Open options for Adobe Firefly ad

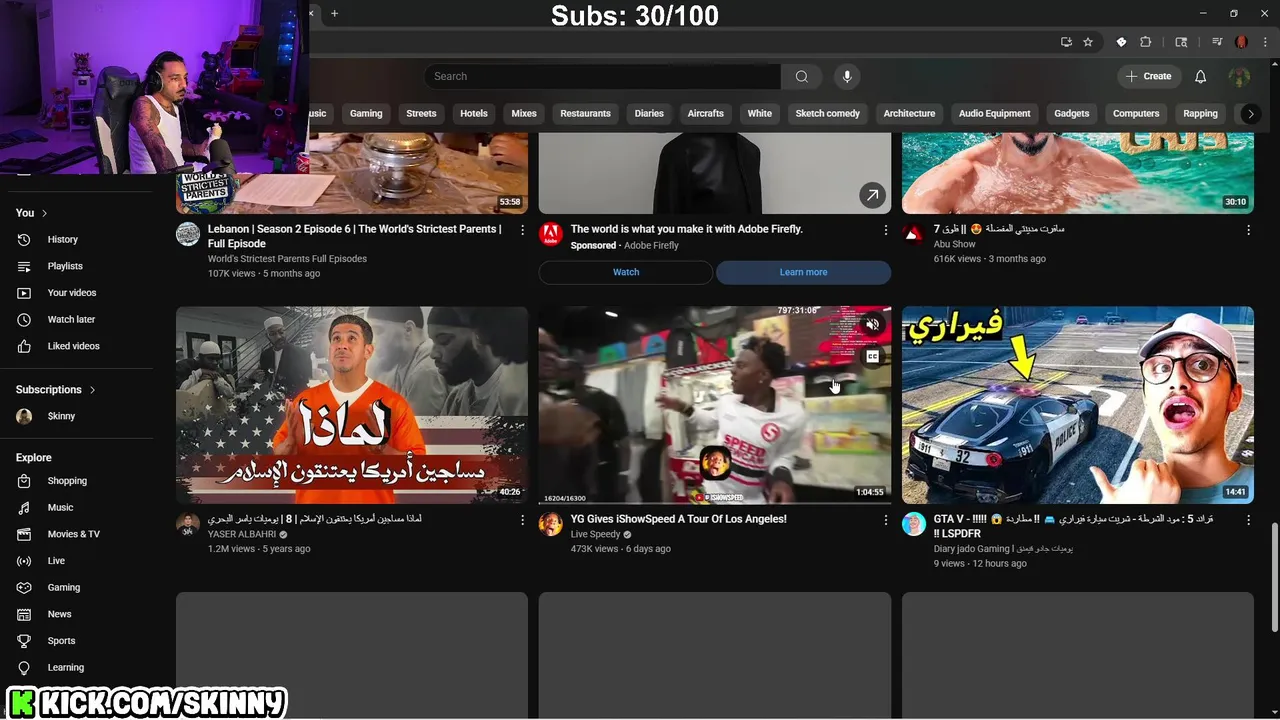885,230
